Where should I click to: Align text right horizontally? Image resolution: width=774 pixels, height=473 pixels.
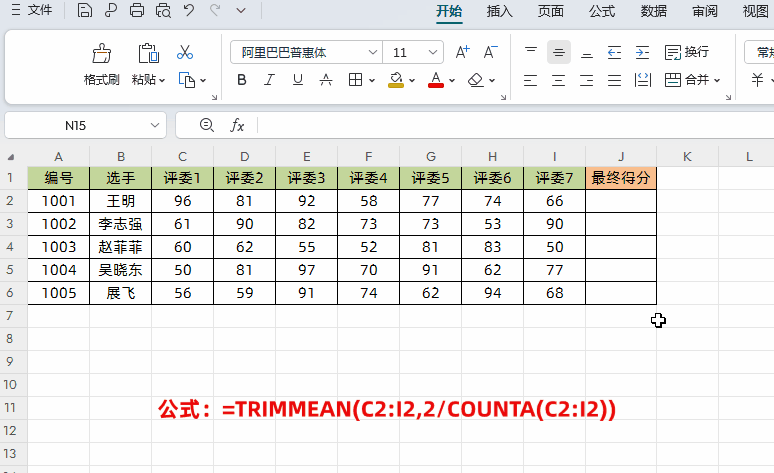coord(586,79)
